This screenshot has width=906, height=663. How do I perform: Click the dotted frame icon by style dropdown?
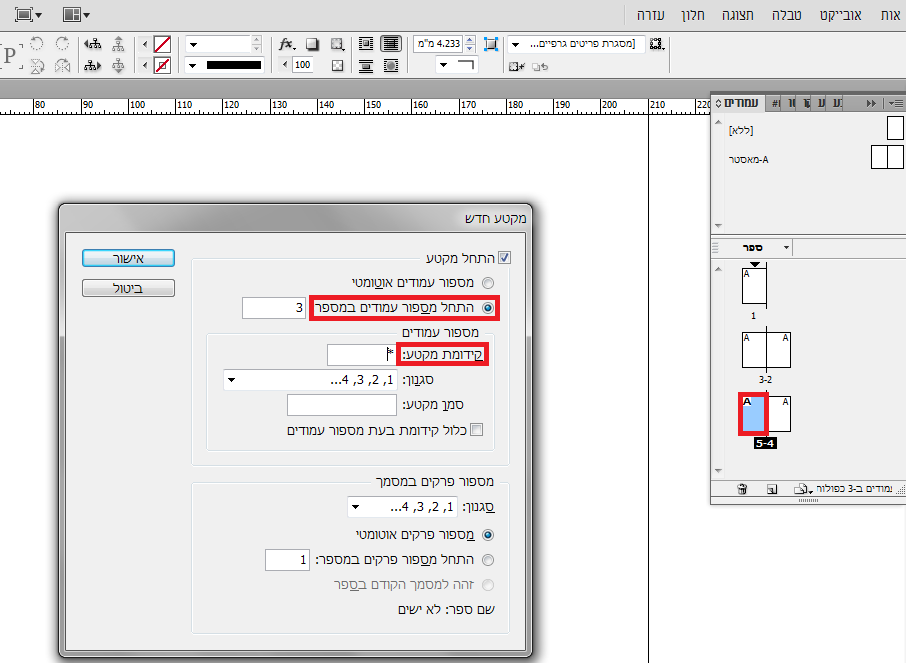pos(656,44)
